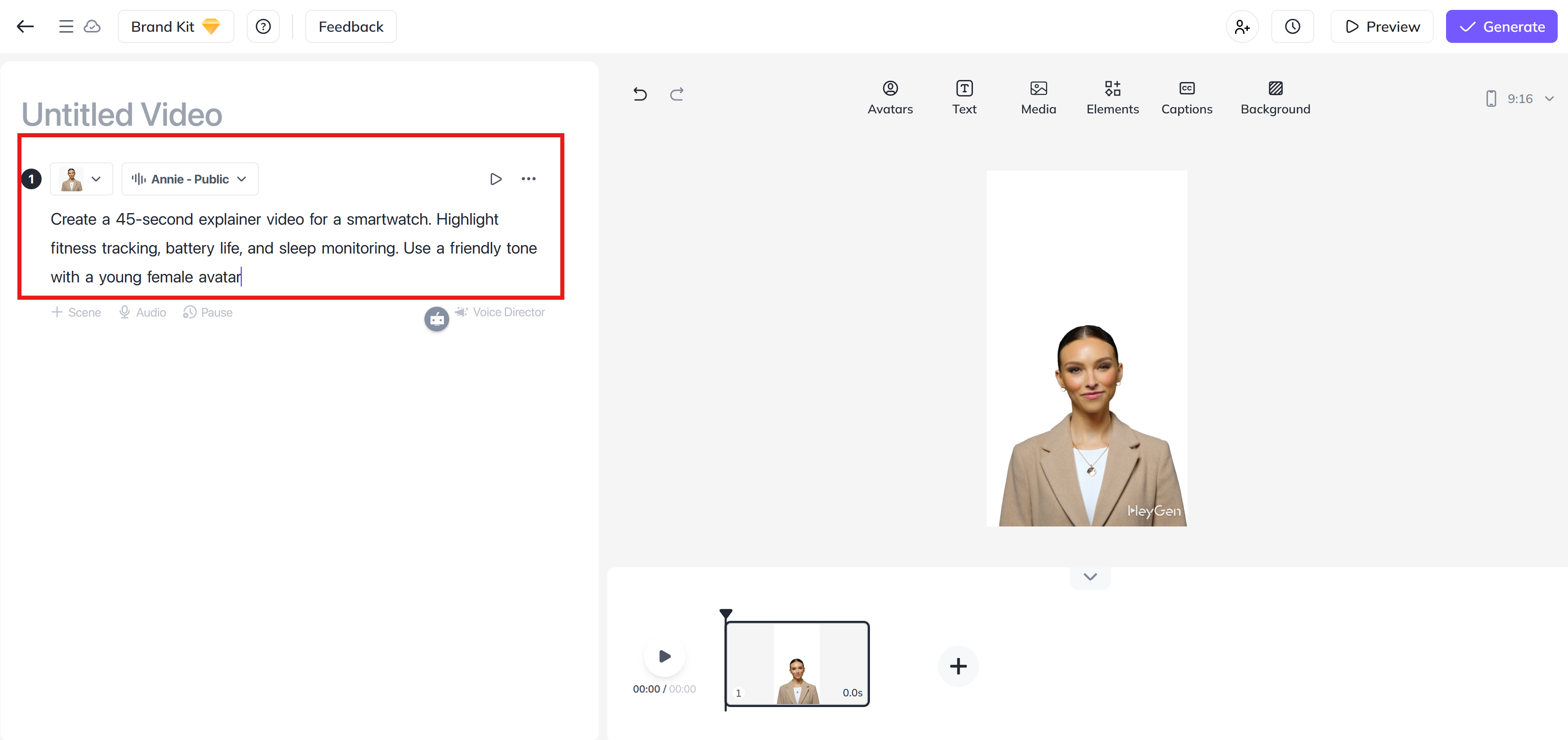The image size is (1568, 740).
Task: Open scene options three-dot menu
Action: click(x=528, y=179)
